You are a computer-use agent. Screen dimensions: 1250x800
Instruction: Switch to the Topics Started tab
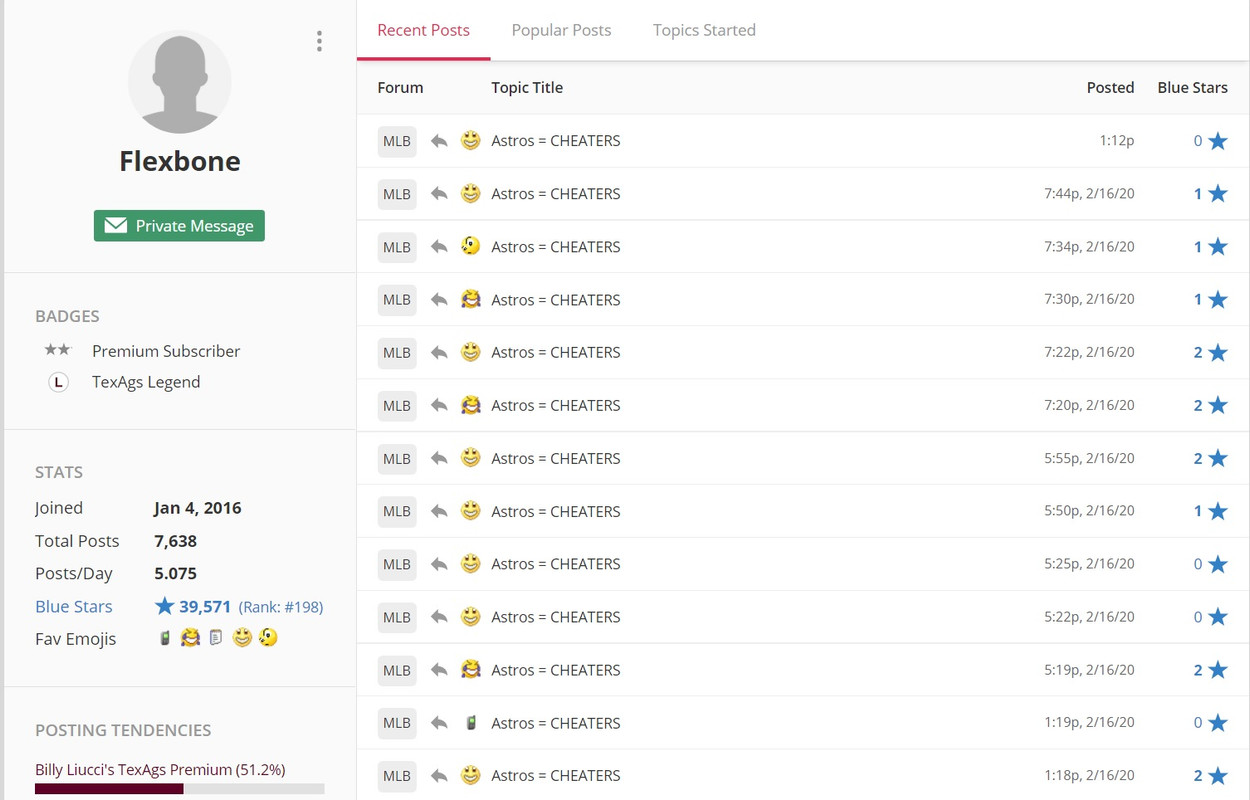click(704, 30)
